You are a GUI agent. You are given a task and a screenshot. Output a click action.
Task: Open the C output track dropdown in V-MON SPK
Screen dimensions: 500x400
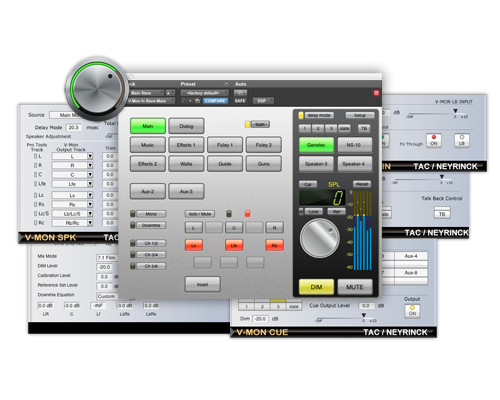[72, 175]
